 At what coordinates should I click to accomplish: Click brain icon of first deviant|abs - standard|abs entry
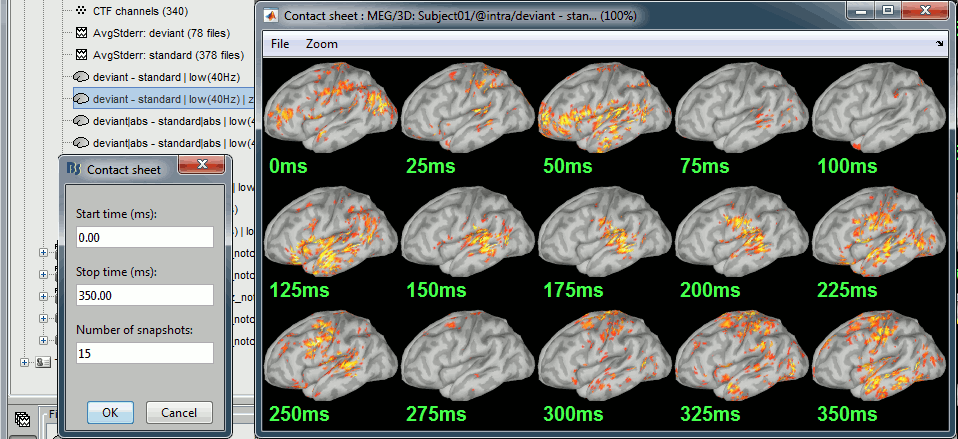tap(81, 121)
